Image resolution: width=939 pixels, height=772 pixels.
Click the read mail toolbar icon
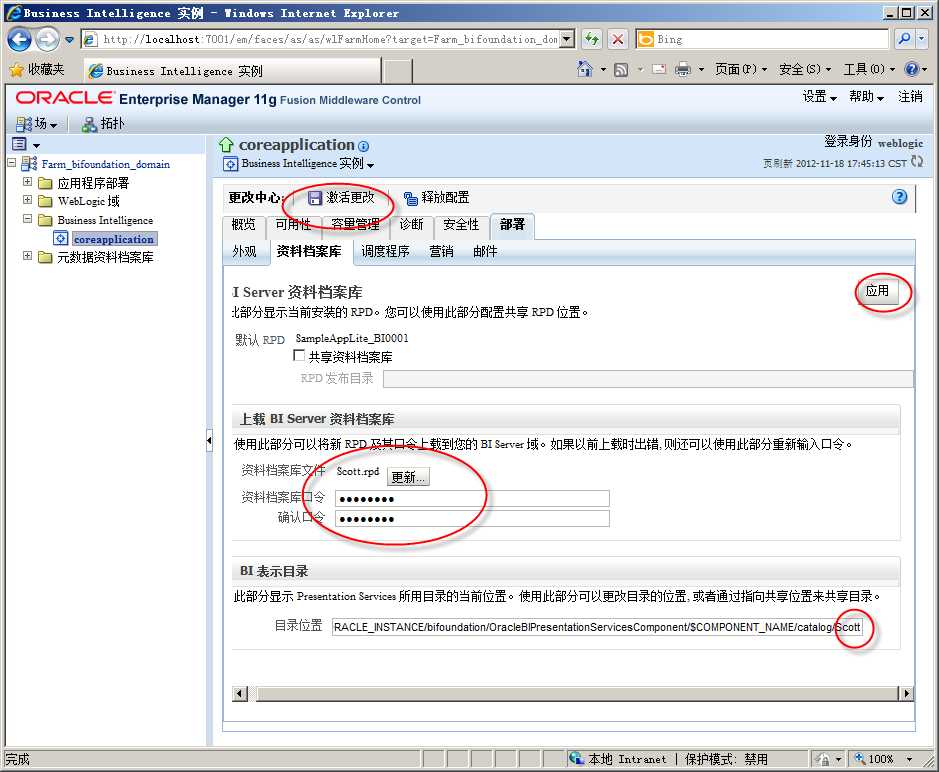click(x=659, y=69)
